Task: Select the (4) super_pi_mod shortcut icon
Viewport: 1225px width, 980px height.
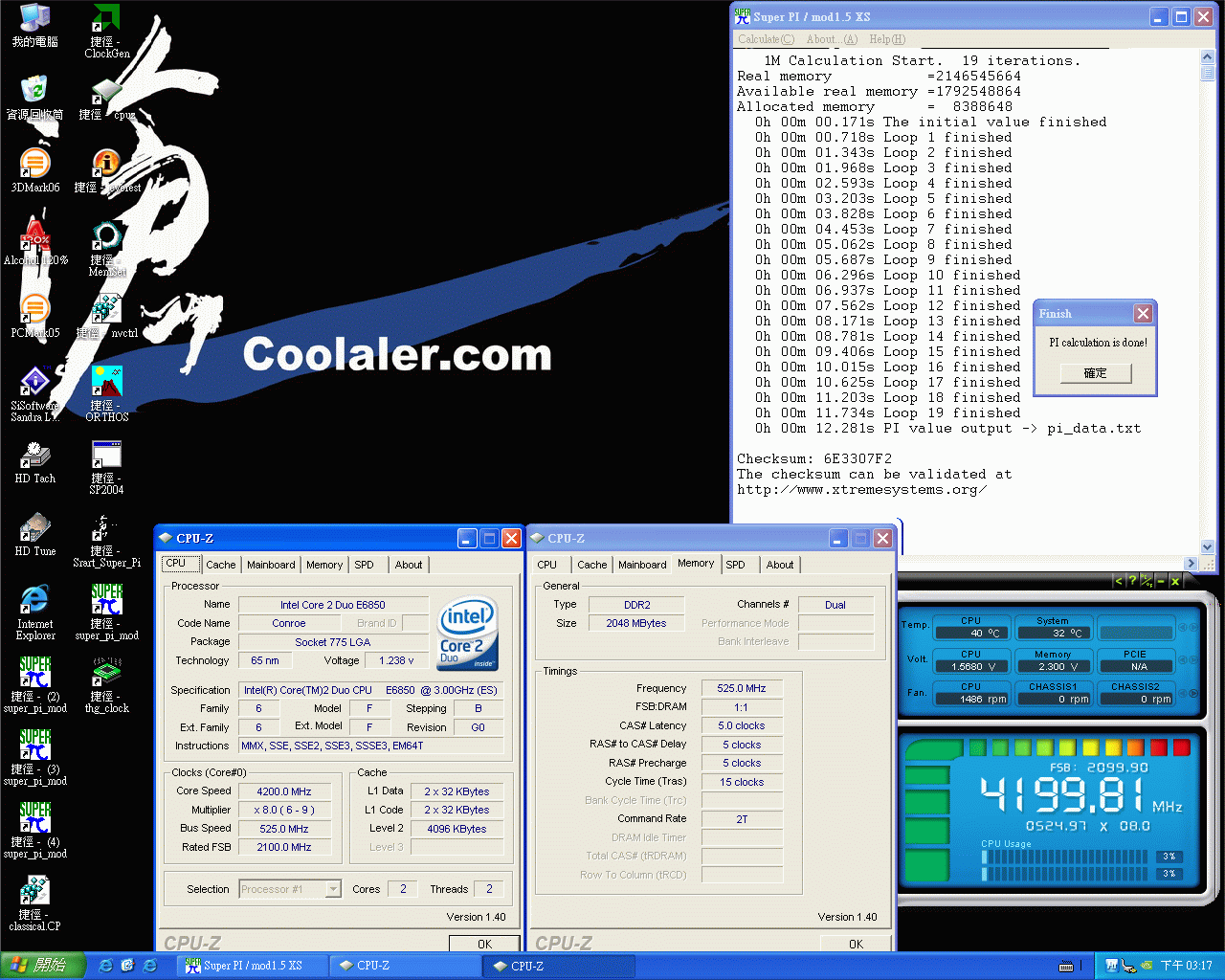Action: point(35,831)
